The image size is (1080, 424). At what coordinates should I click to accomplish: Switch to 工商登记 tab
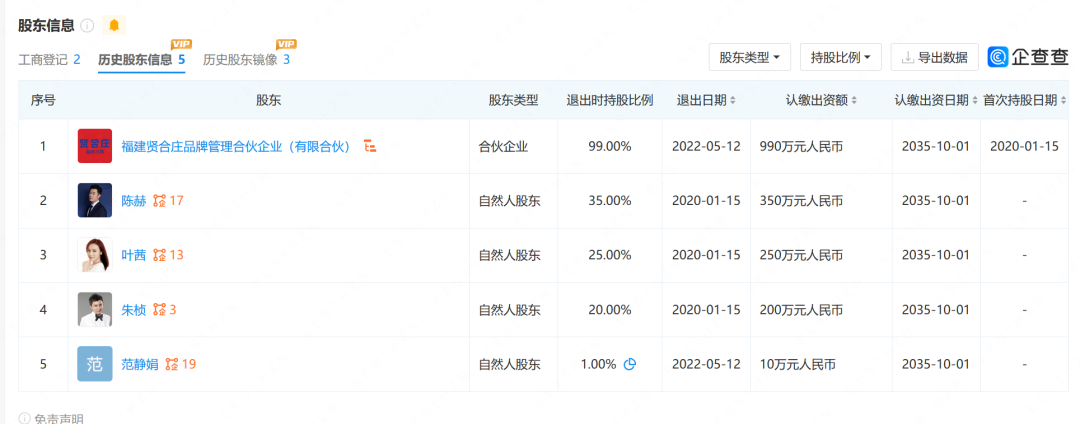coord(49,60)
